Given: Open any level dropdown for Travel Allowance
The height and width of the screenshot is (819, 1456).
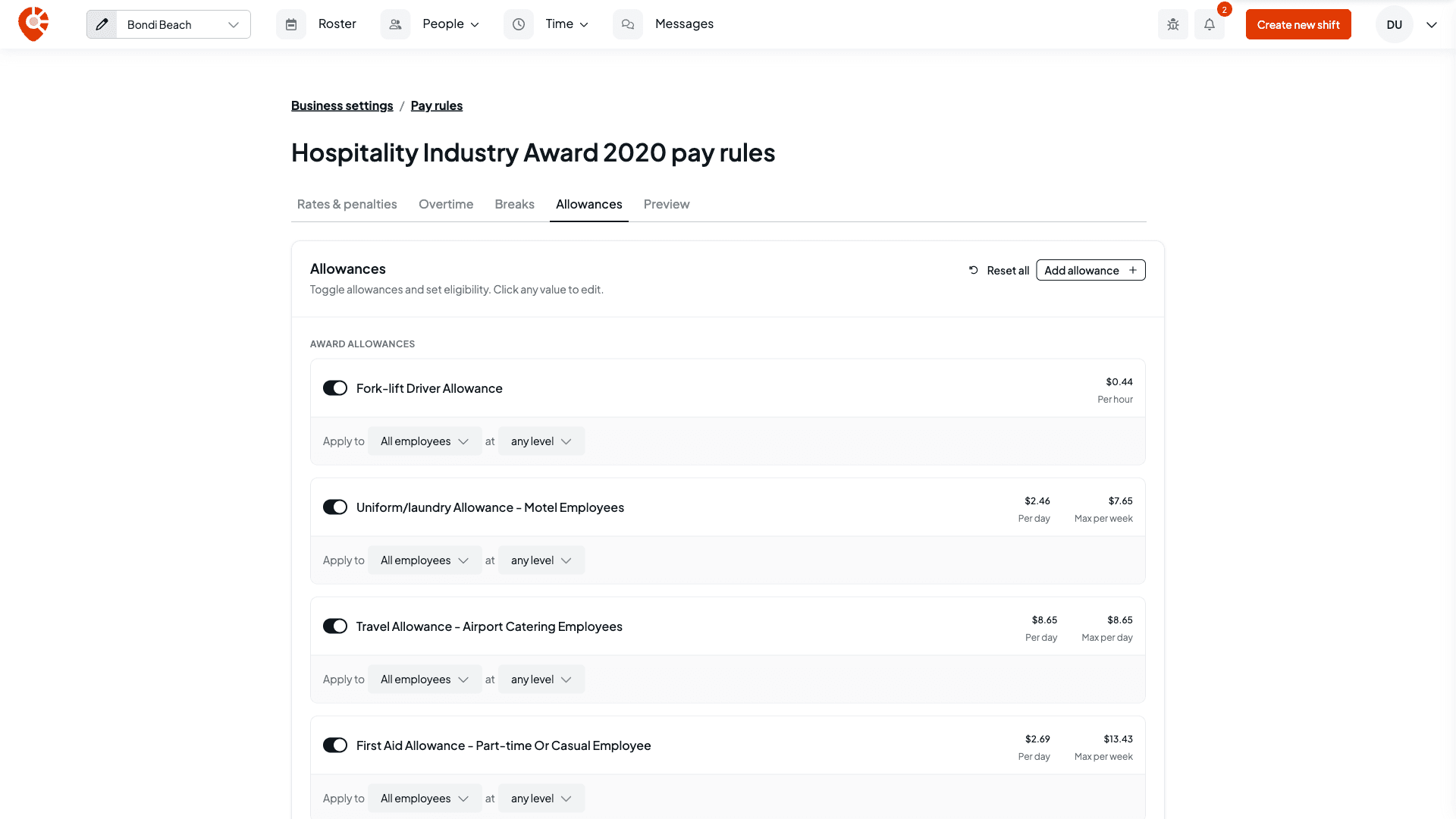Looking at the screenshot, I should pos(541,679).
